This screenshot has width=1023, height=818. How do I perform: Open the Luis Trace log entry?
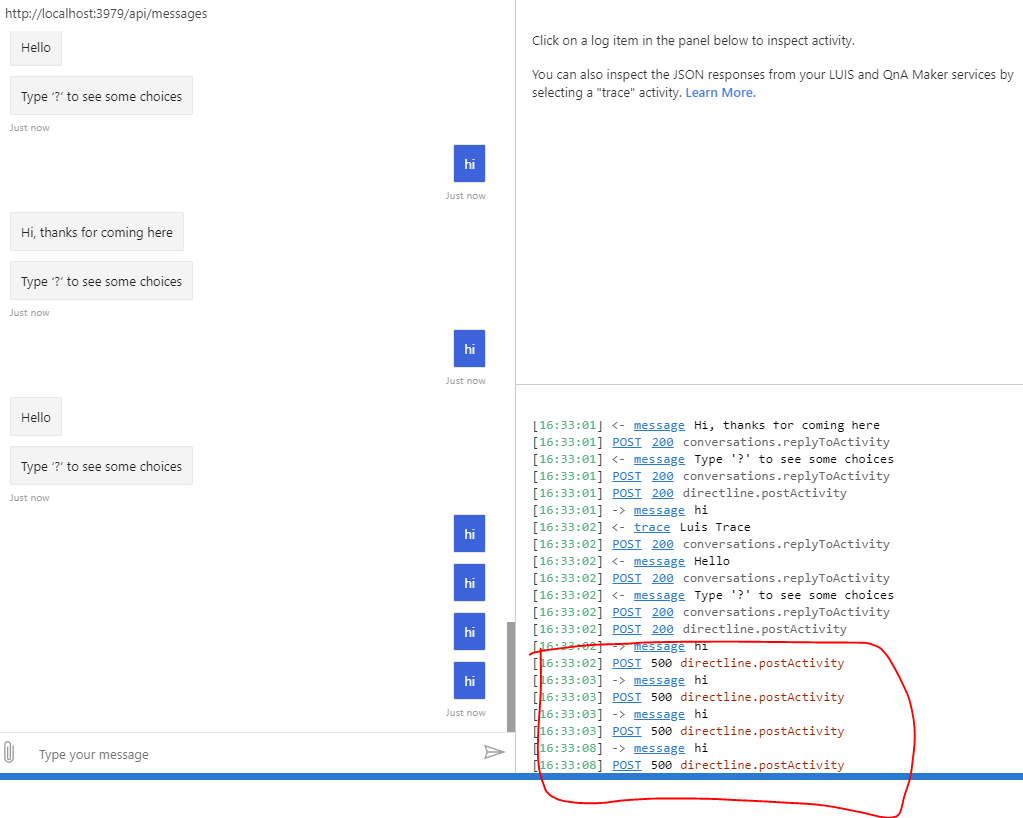coord(651,526)
